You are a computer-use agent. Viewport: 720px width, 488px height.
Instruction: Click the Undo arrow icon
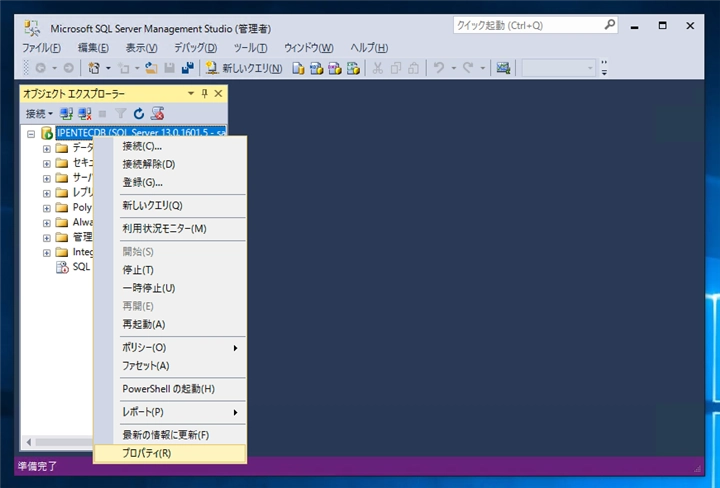[439, 68]
